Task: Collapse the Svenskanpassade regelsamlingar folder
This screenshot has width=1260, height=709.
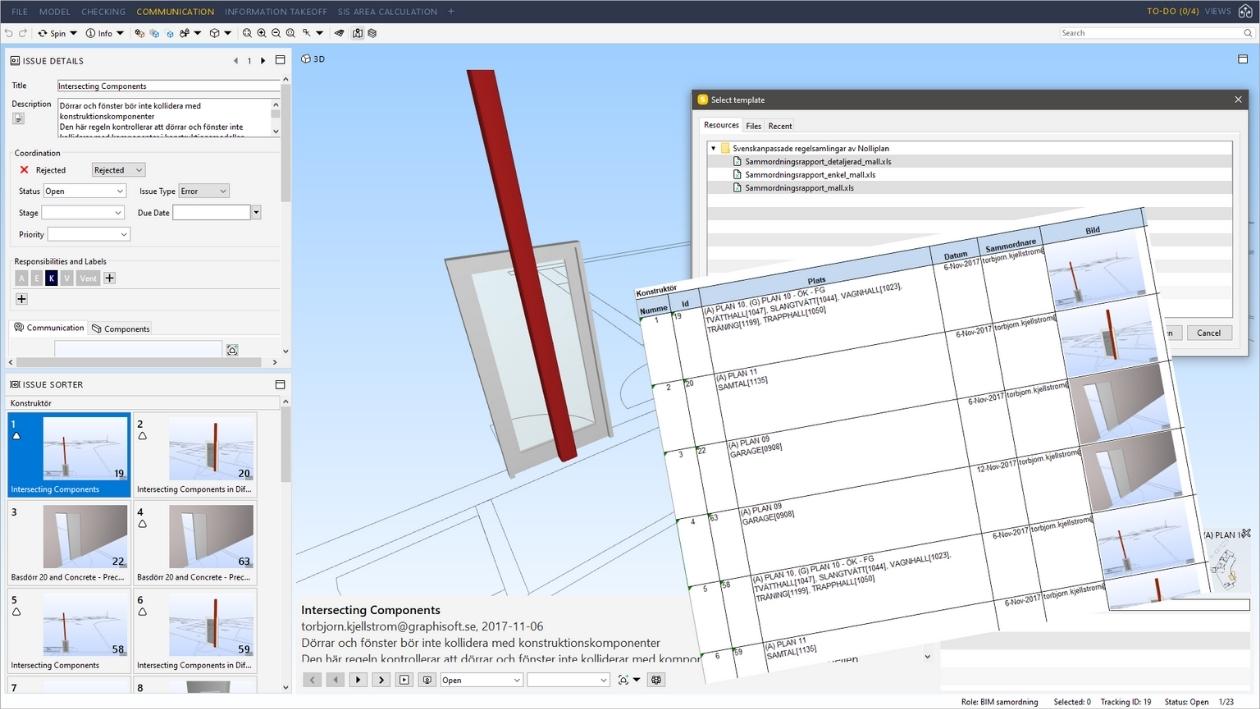Action: (x=713, y=148)
